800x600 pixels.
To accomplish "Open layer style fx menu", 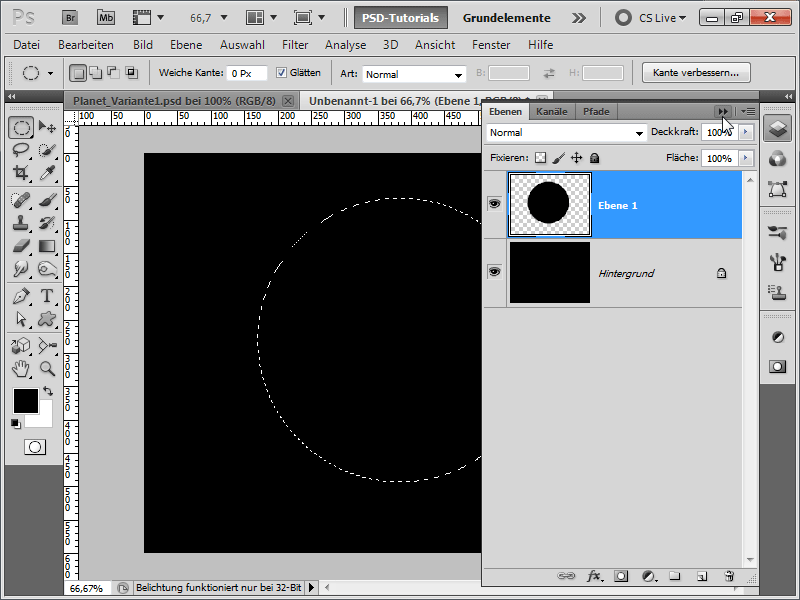I will [594, 576].
